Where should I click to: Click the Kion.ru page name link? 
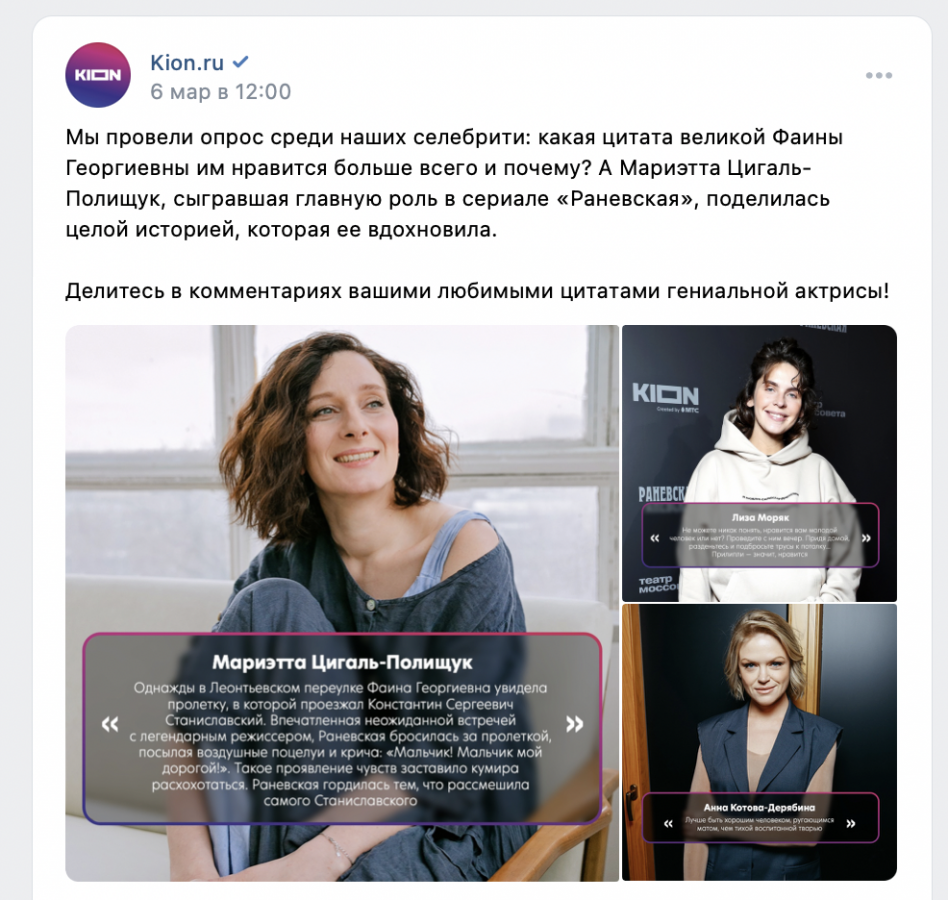187,62
